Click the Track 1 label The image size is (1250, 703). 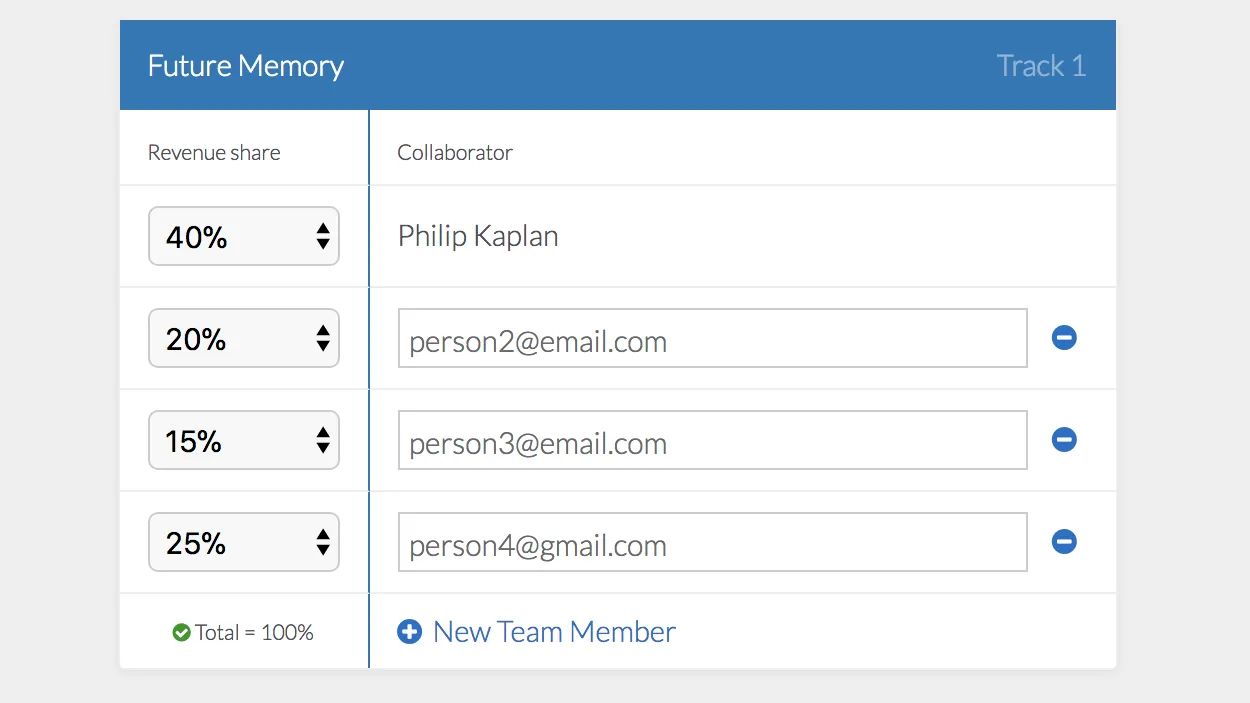[x=1041, y=66]
